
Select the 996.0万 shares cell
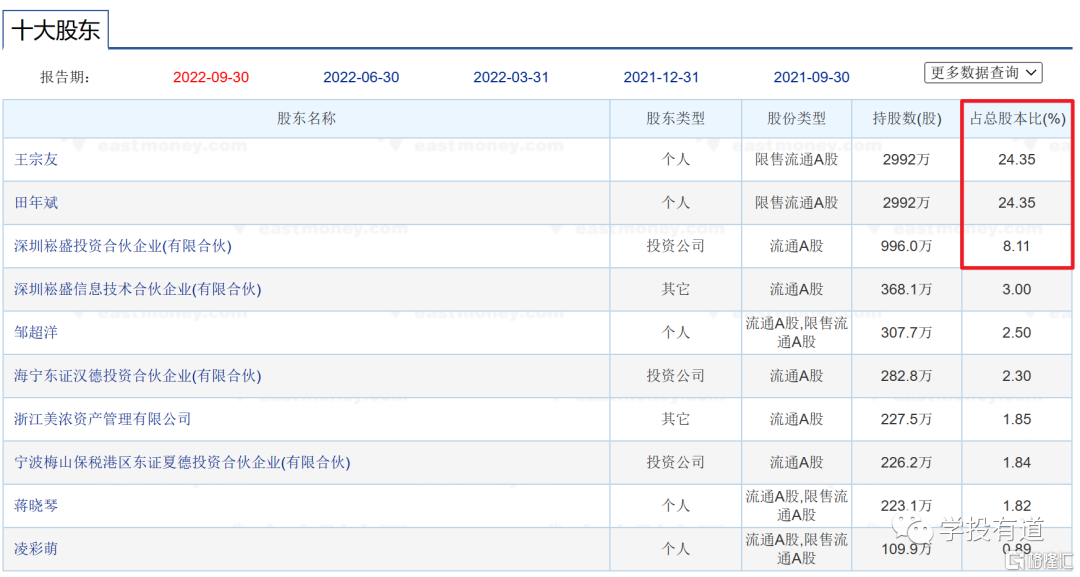pyautogui.click(x=906, y=246)
